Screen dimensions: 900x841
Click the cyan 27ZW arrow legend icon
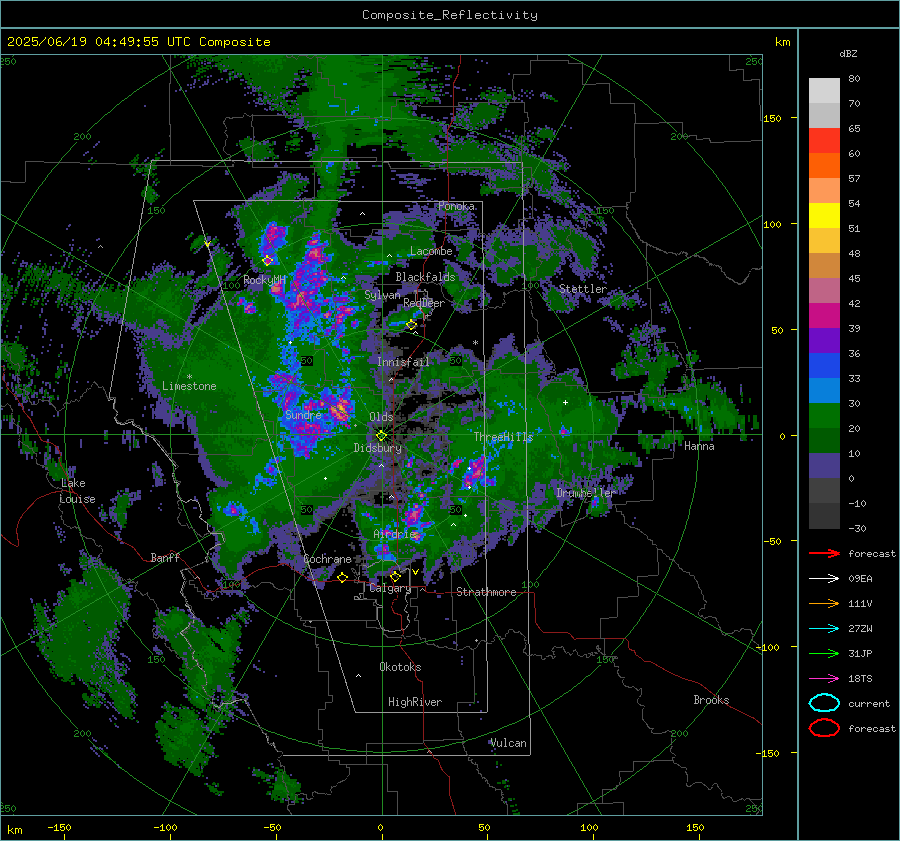pos(824,629)
